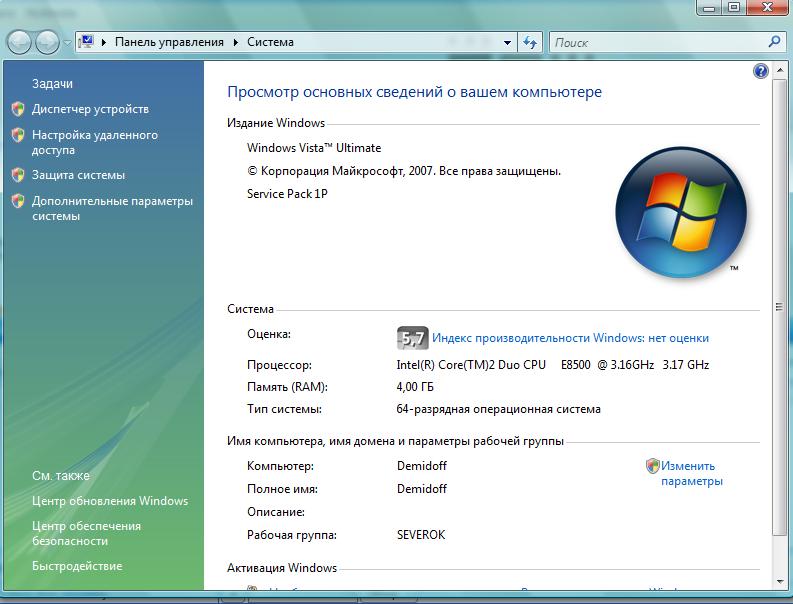
Task: Click the Windows Vista logo orb
Action: 681,212
